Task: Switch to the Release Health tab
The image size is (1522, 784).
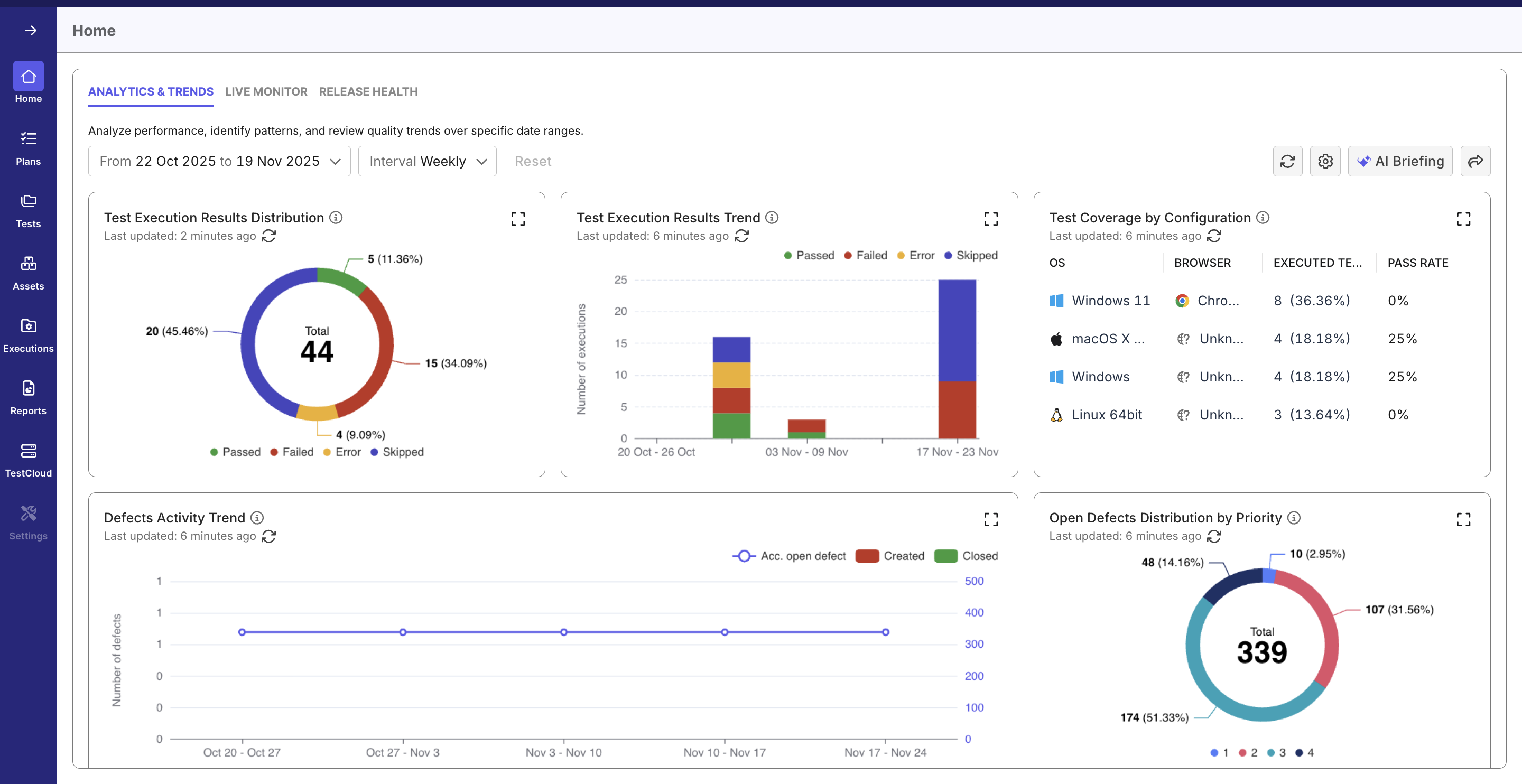Action: pos(368,91)
